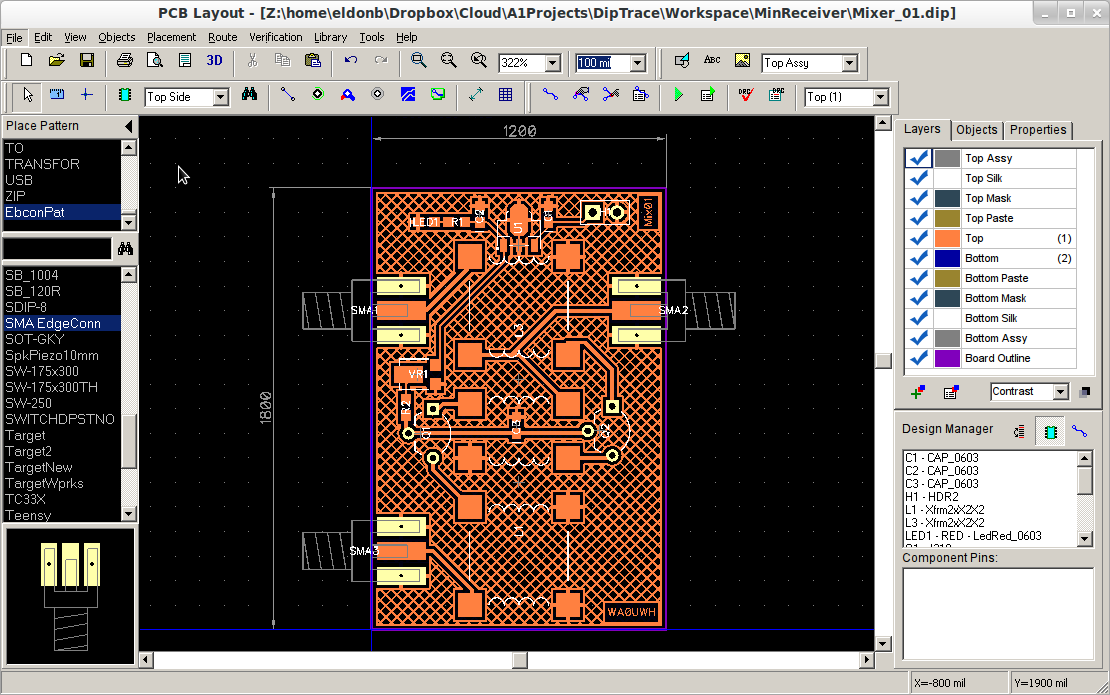The height and width of the screenshot is (695, 1110).
Task: Toggle visibility checkbox for Bottom Silk layer
Action: pos(919,318)
